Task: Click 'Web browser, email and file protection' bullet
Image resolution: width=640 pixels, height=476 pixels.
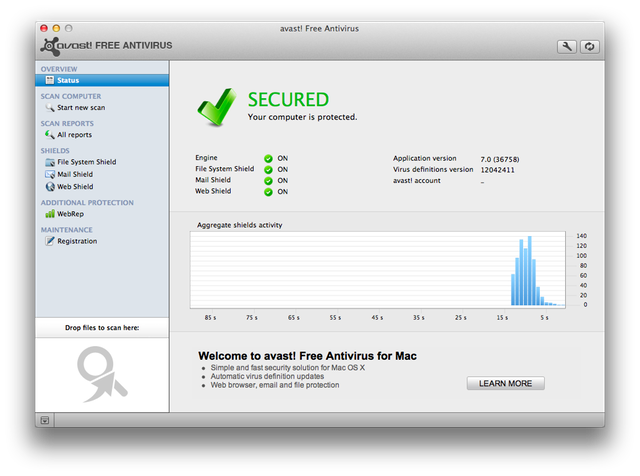Action: click(275, 385)
